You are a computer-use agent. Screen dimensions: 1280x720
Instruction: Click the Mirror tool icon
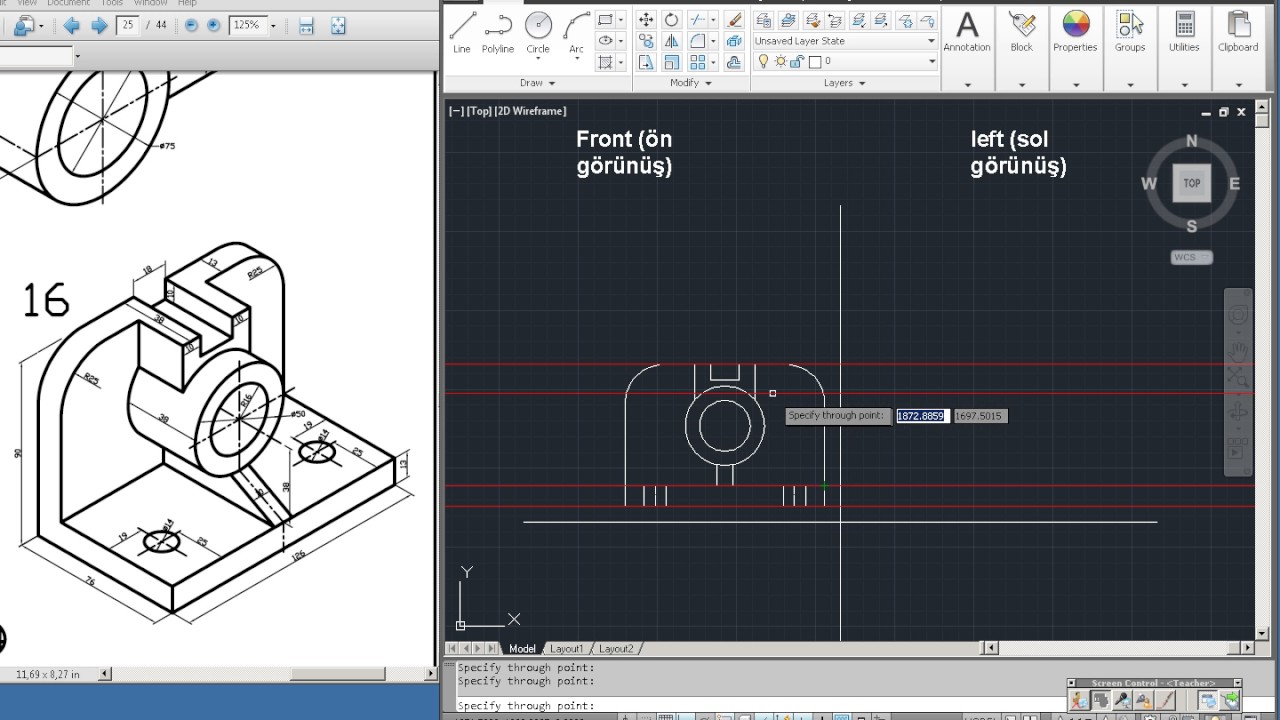pyautogui.click(x=671, y=41)
